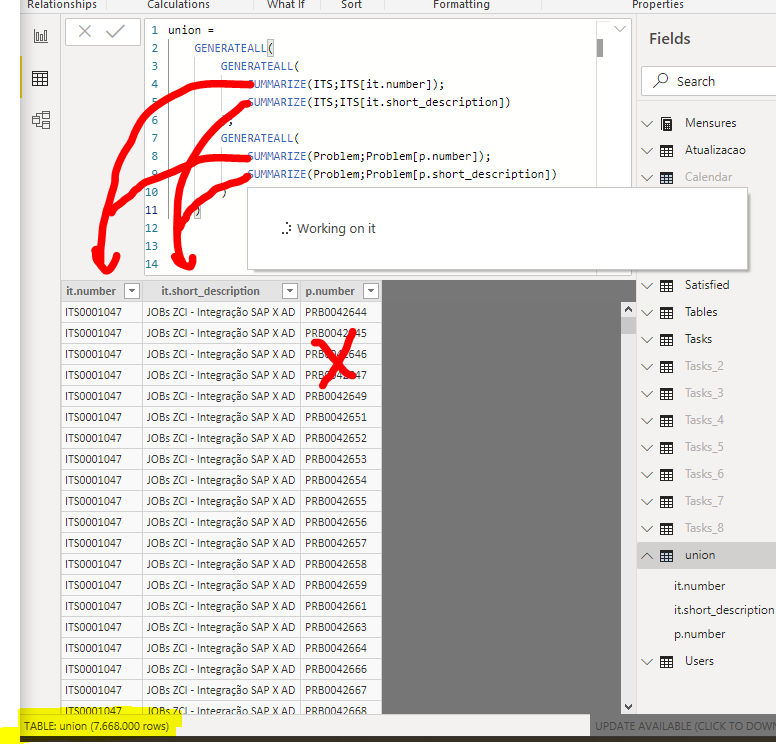Click the Tasks_8 table icon

point(667,529)
